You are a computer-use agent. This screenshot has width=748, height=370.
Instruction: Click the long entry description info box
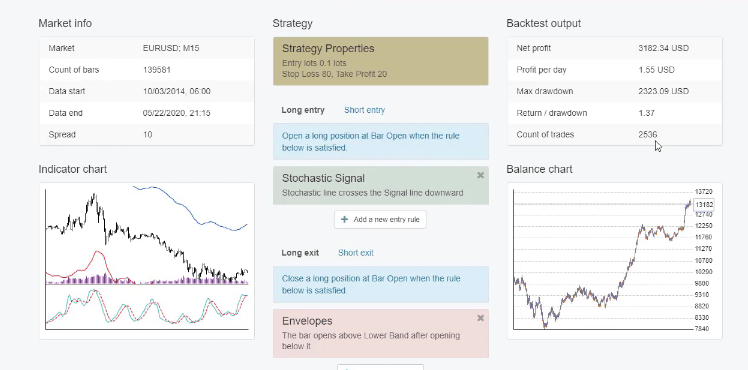[381, 142]
